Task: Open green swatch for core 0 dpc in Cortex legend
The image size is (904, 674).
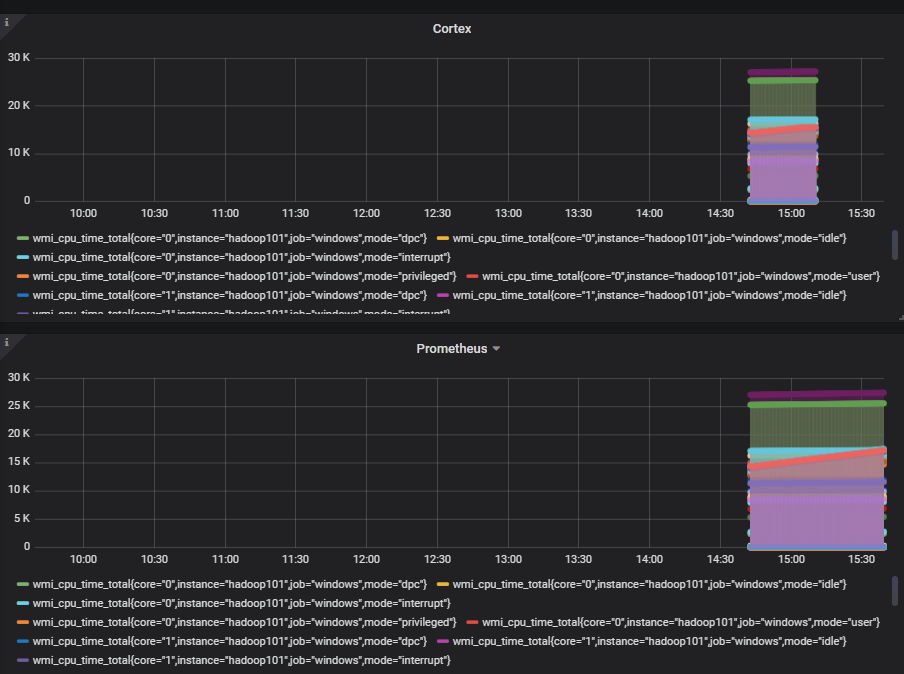Action: click(23, 238)
